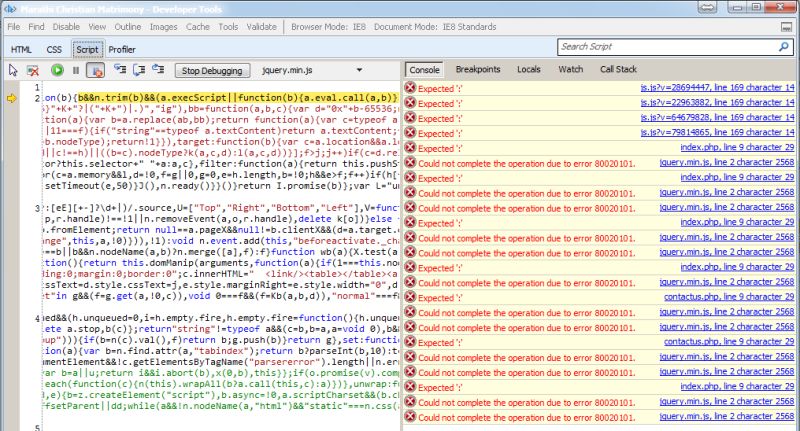Click the current statement yellow arrow marker

tap(11, 98)
